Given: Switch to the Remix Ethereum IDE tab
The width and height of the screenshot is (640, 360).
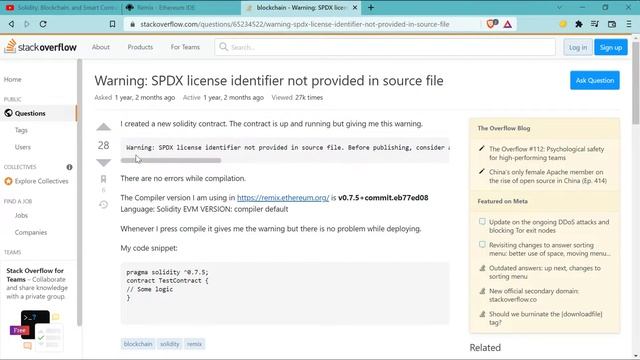Looking at the screenshot, I should click(x=182, y=7).
